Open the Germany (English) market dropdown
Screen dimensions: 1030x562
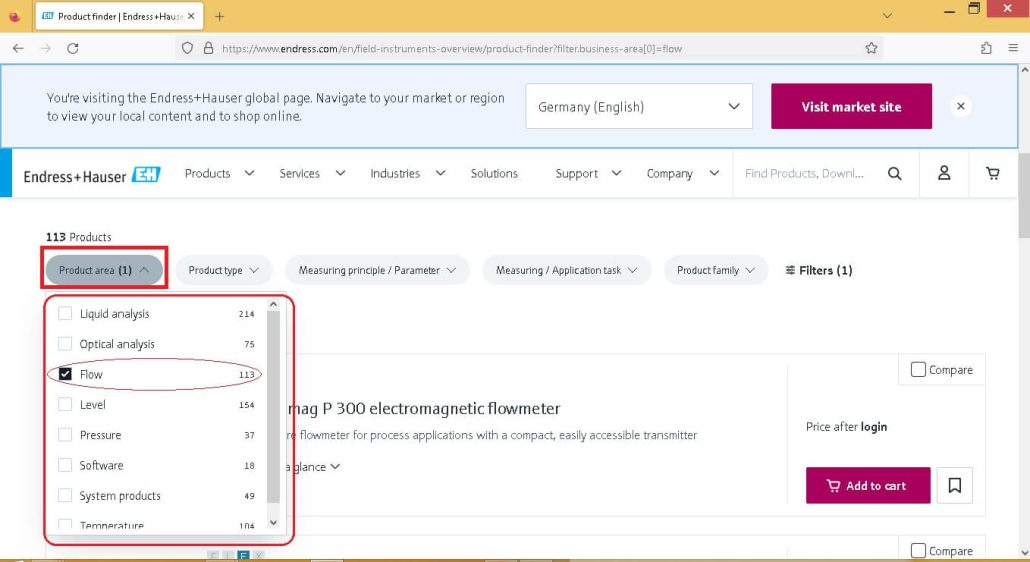click(x=639, y=106)
